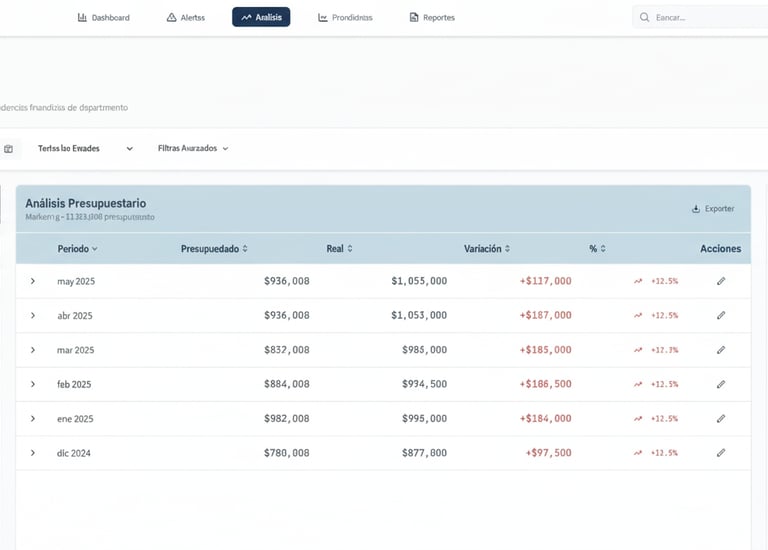This screenshot has width=768, height=550.
Task: Expand the feb 2025 row
Action: pos(33,384)
